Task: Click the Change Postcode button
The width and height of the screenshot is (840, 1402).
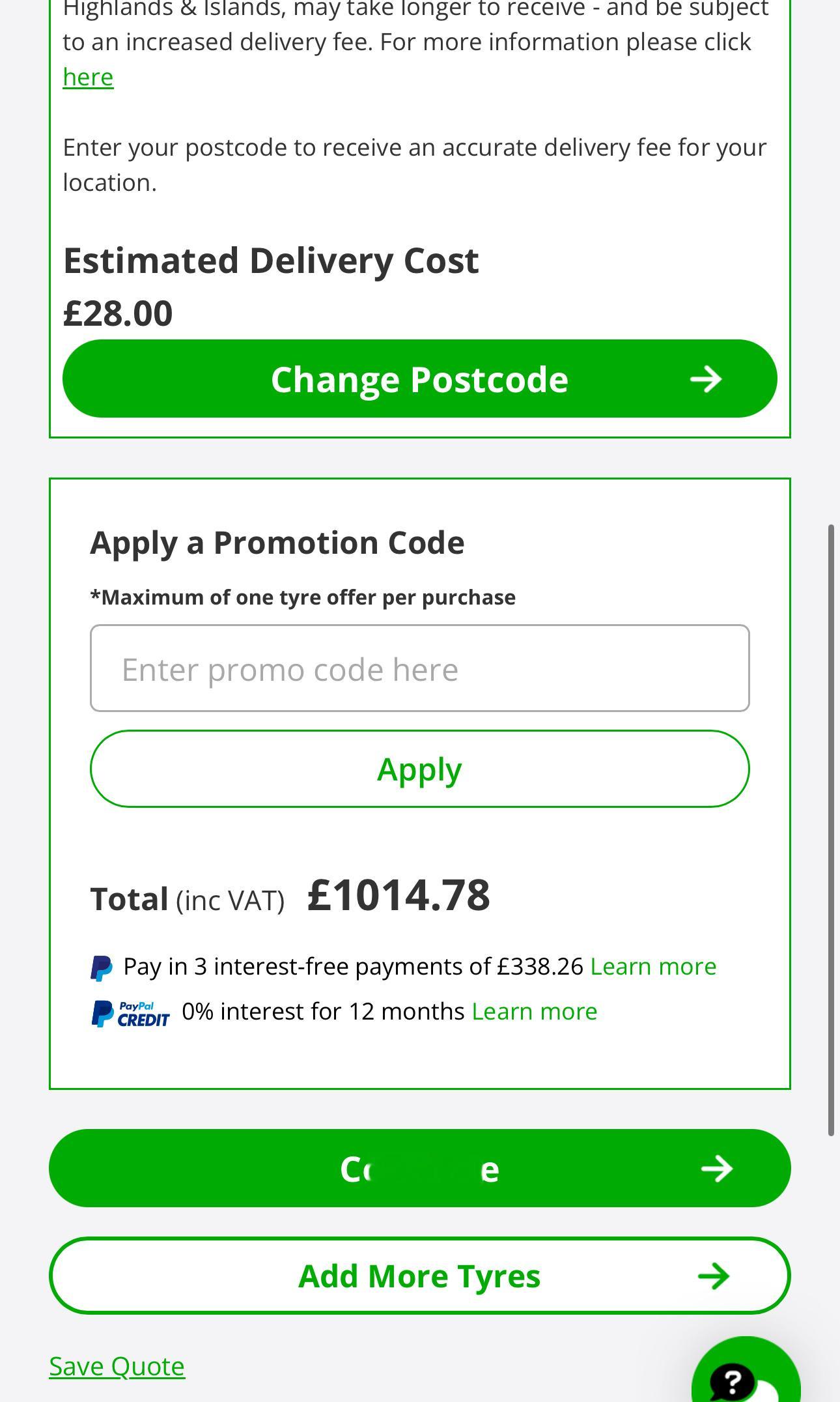Action: 420,379
